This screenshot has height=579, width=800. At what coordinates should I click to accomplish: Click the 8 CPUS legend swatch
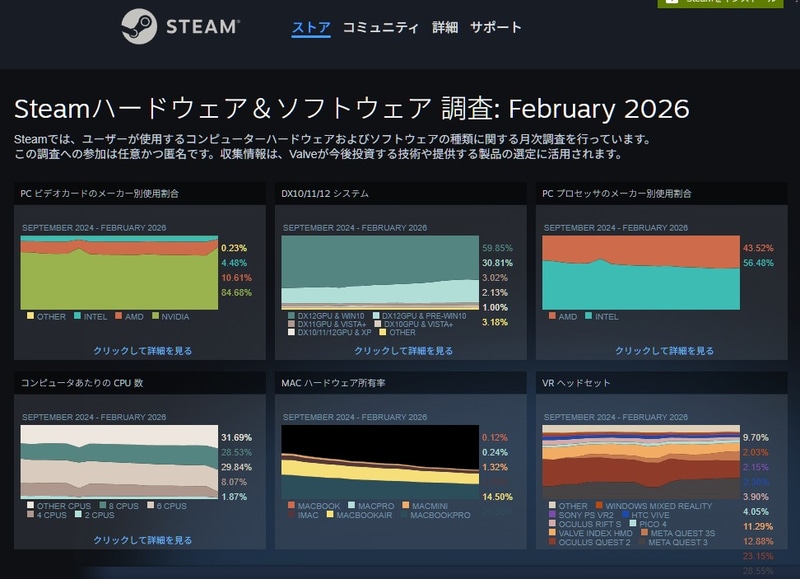103,505
